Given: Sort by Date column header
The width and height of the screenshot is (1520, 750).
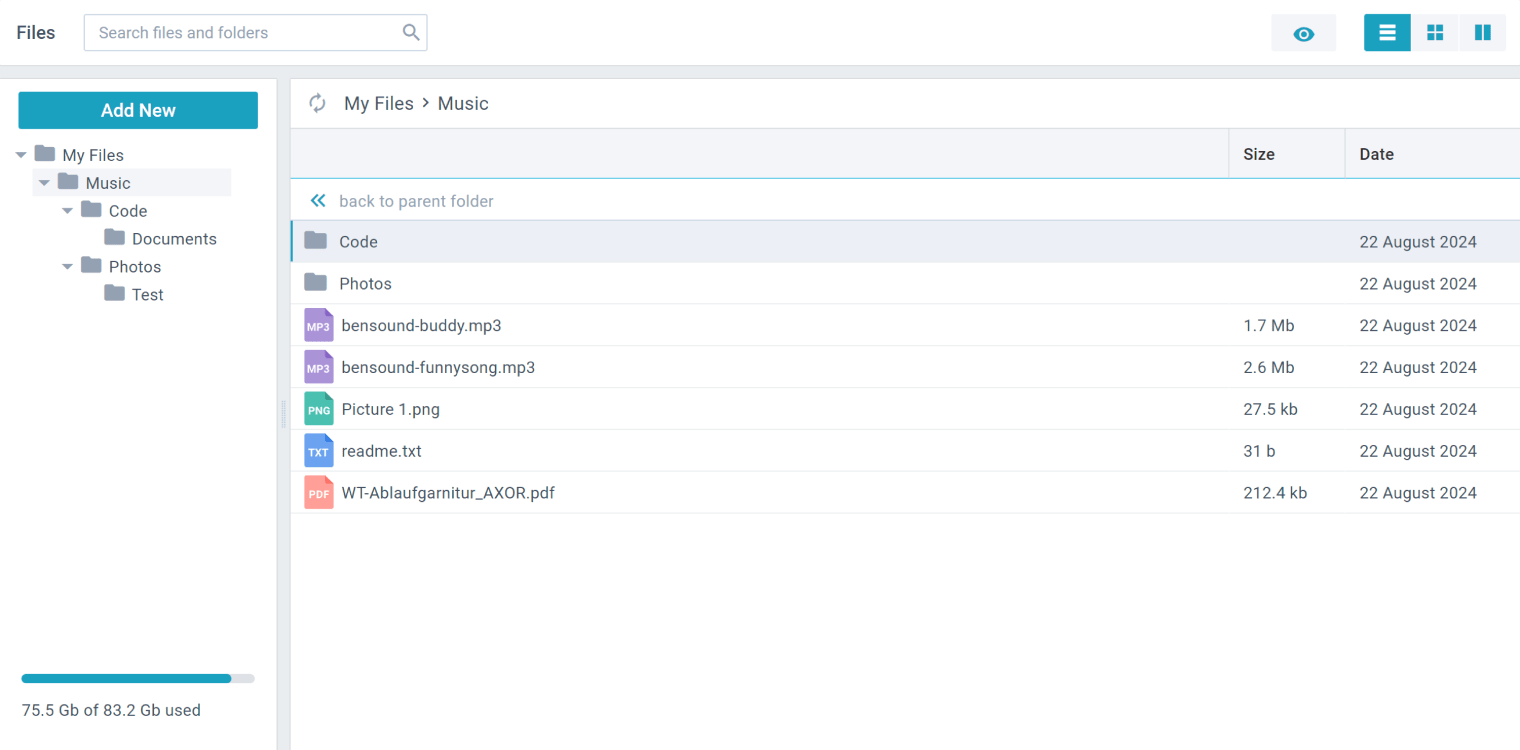Looking at the screenshot, I should click(1432, 154).
